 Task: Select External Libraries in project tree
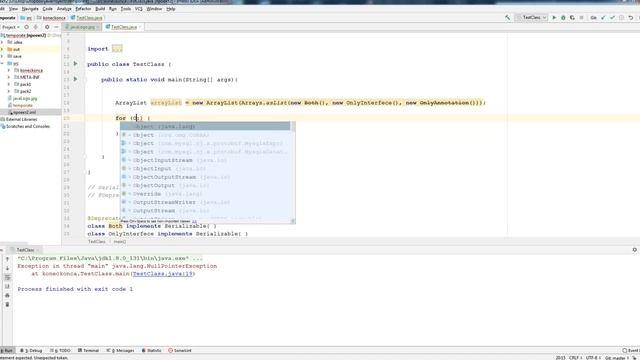tap(21, 119)
